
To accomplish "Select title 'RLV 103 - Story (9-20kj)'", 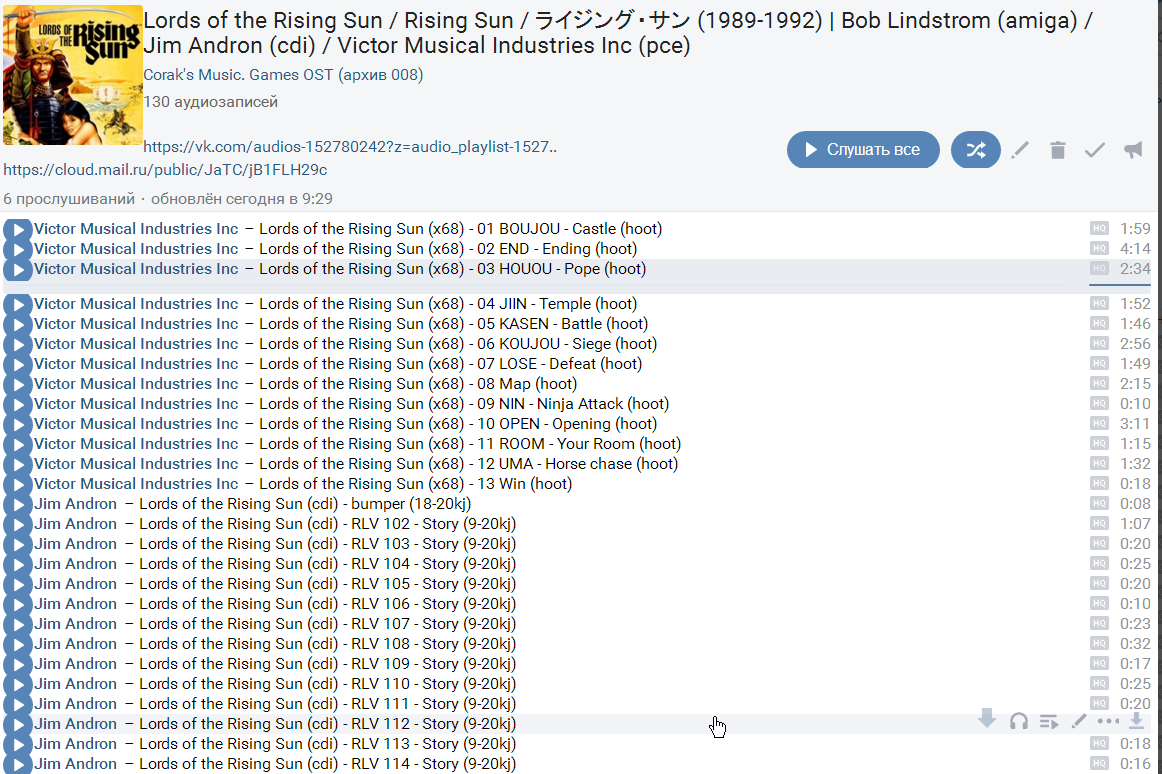I will [x=434, y=544].
